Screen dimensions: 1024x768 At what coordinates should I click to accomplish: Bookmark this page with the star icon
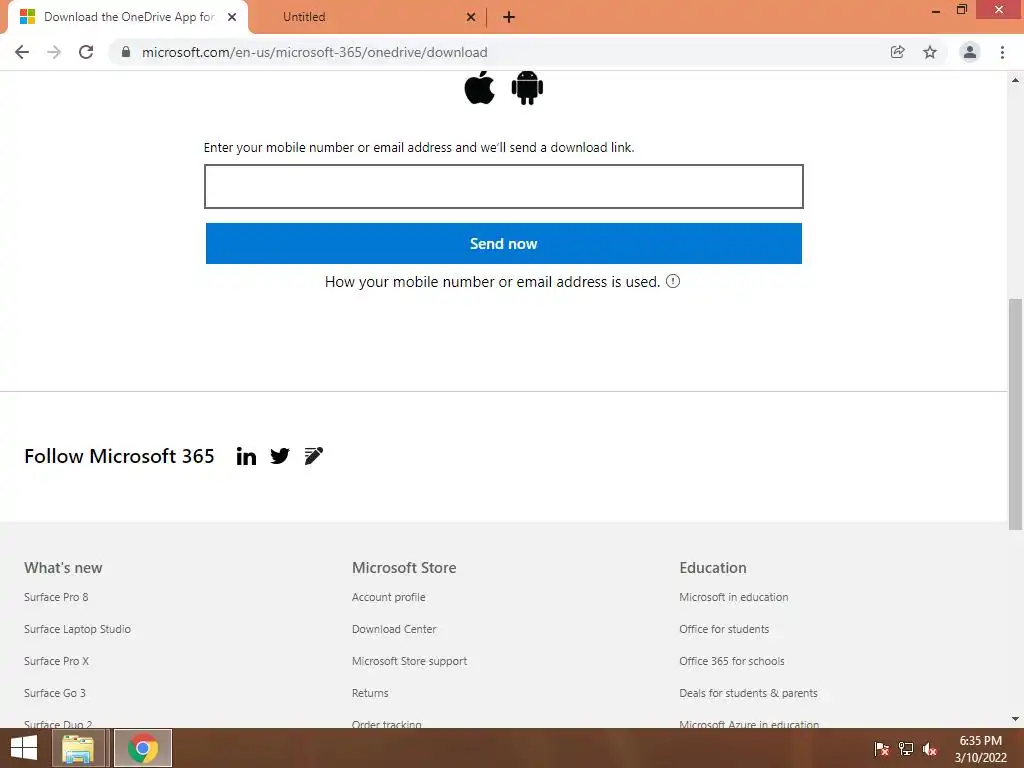click(x=930, y=52)
